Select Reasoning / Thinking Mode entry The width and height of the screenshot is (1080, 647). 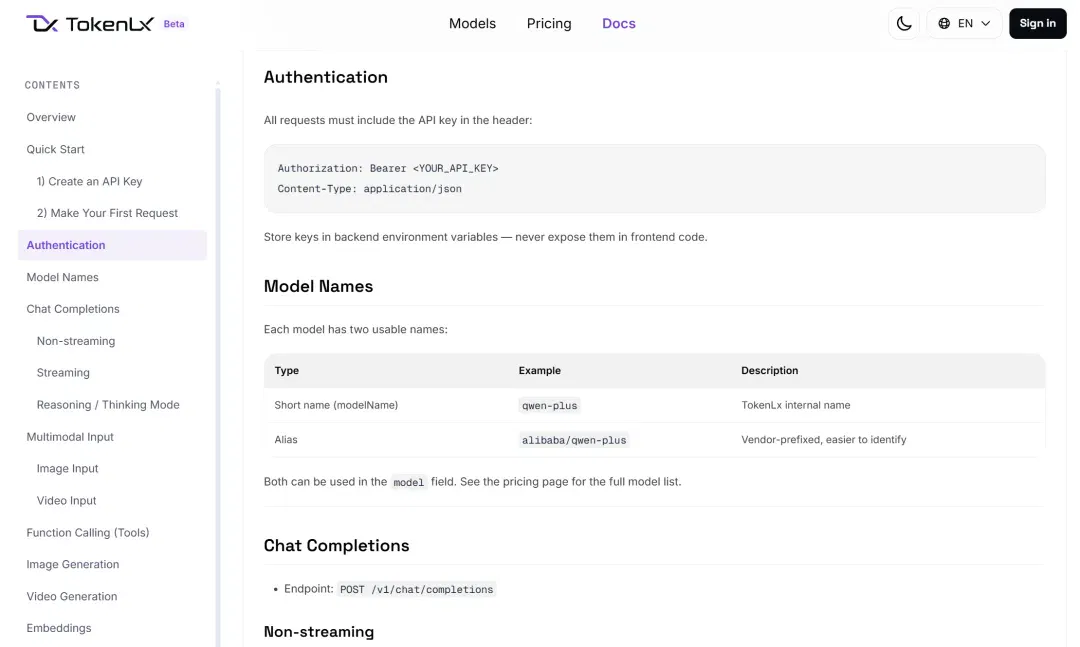[108, 404]
